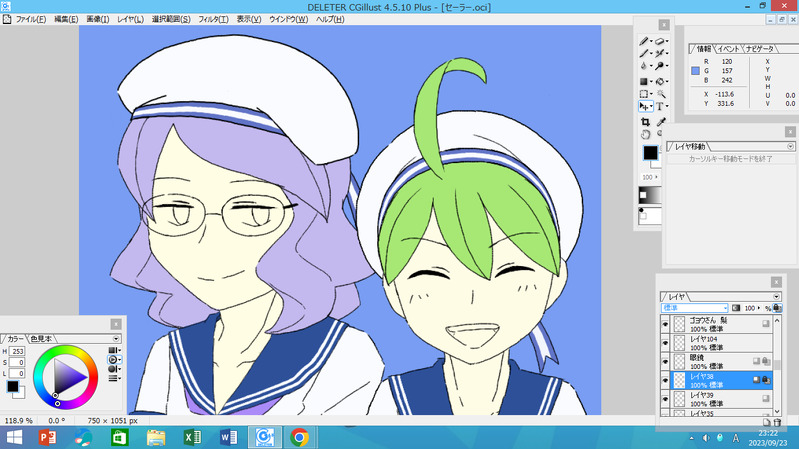Select the Pencil tool in toolbox
The width and height of the screenshot is (799, 449).
pos(644,41)
